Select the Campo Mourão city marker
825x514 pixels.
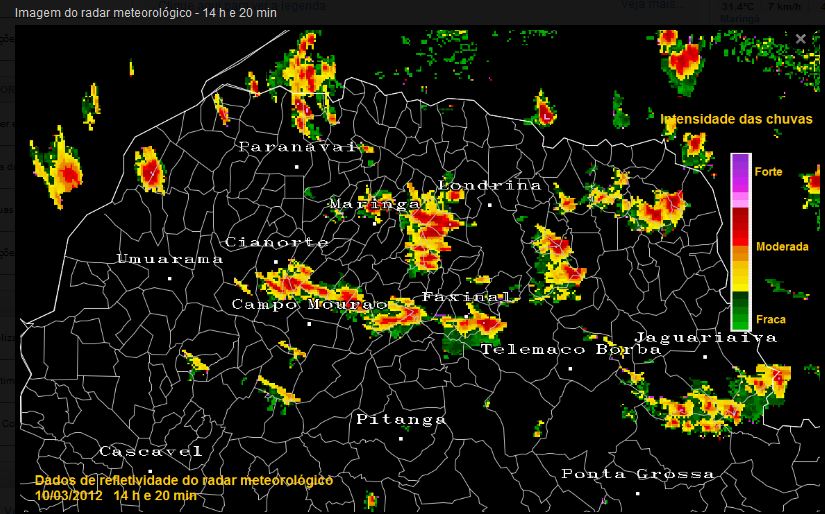click(309, 324)
